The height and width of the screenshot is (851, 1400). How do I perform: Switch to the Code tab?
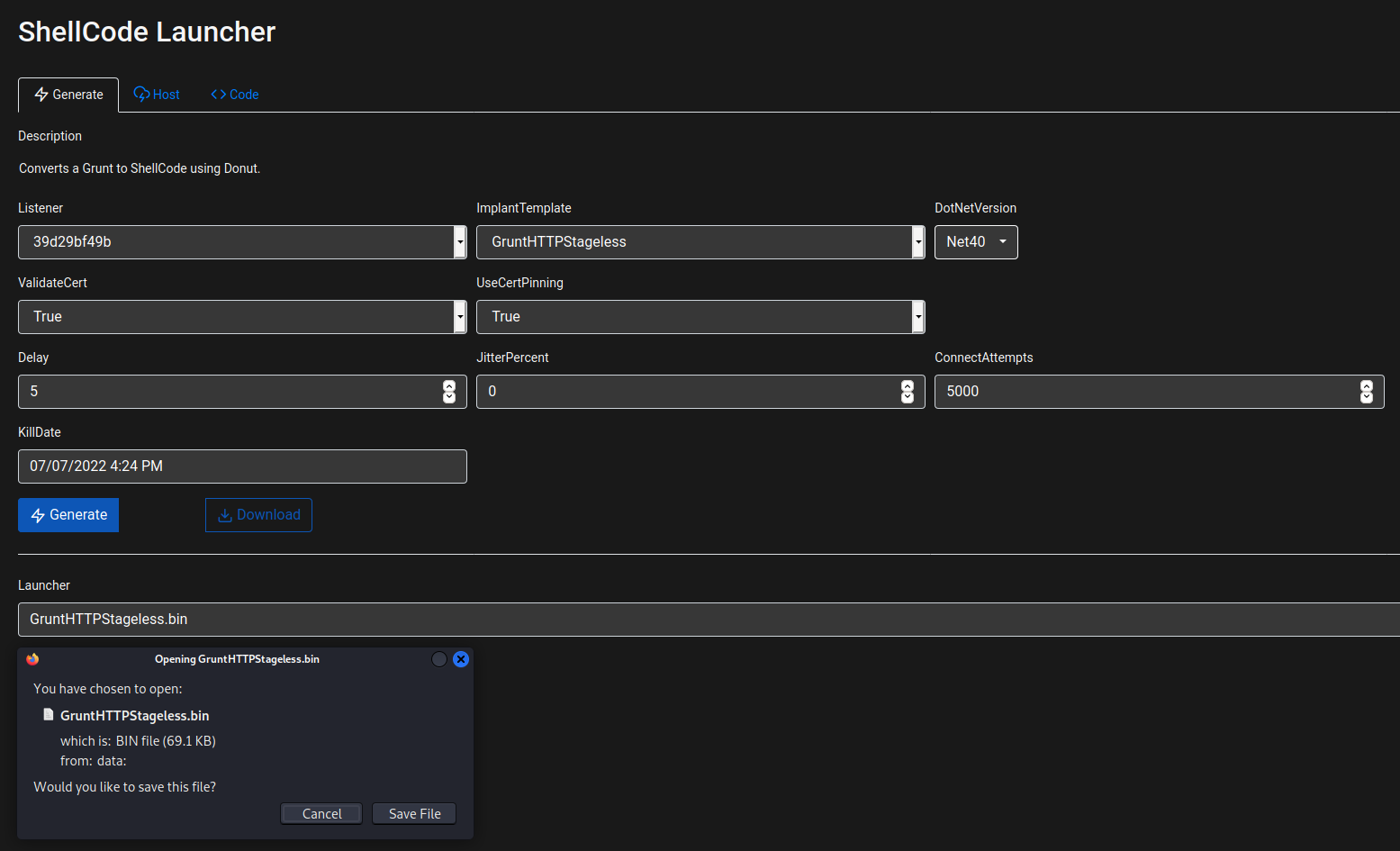pos(235,95)
